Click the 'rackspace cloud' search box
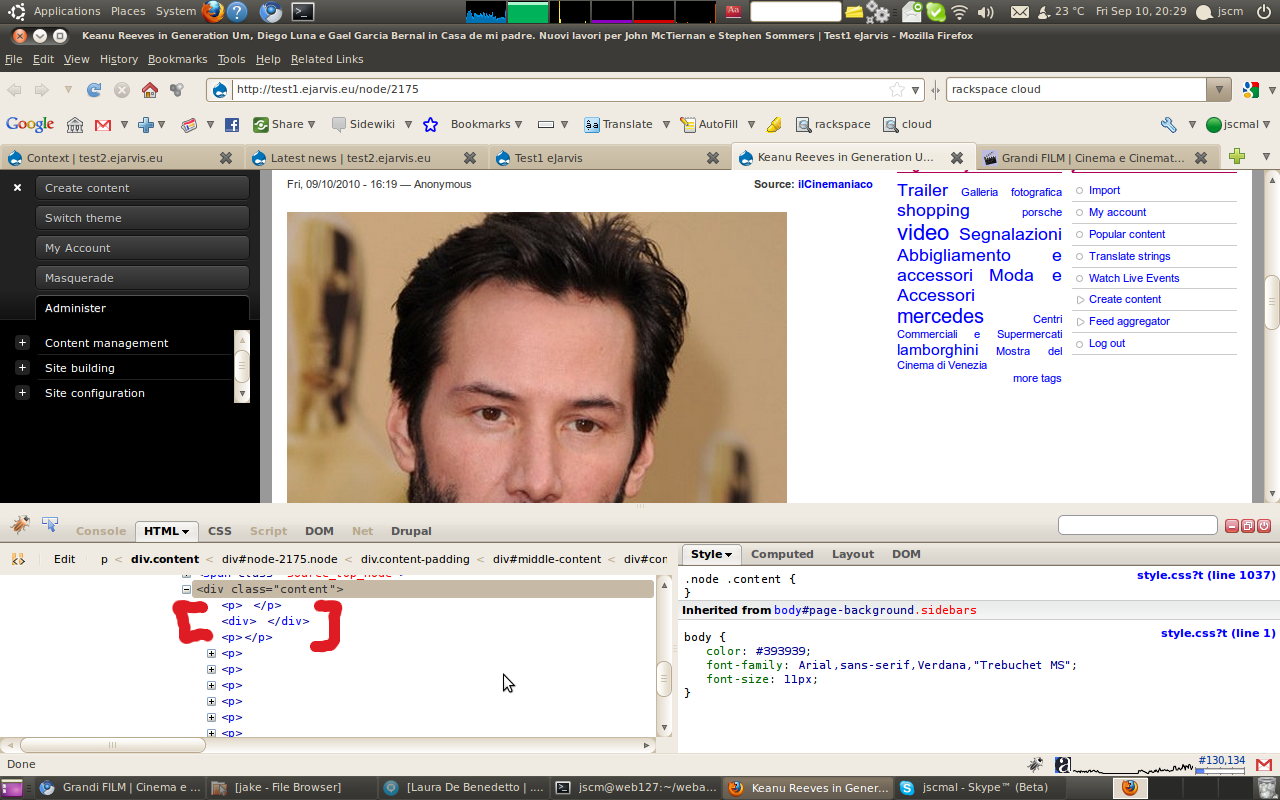This screenshot has width=1280, height=800. tap(1075, 89)
